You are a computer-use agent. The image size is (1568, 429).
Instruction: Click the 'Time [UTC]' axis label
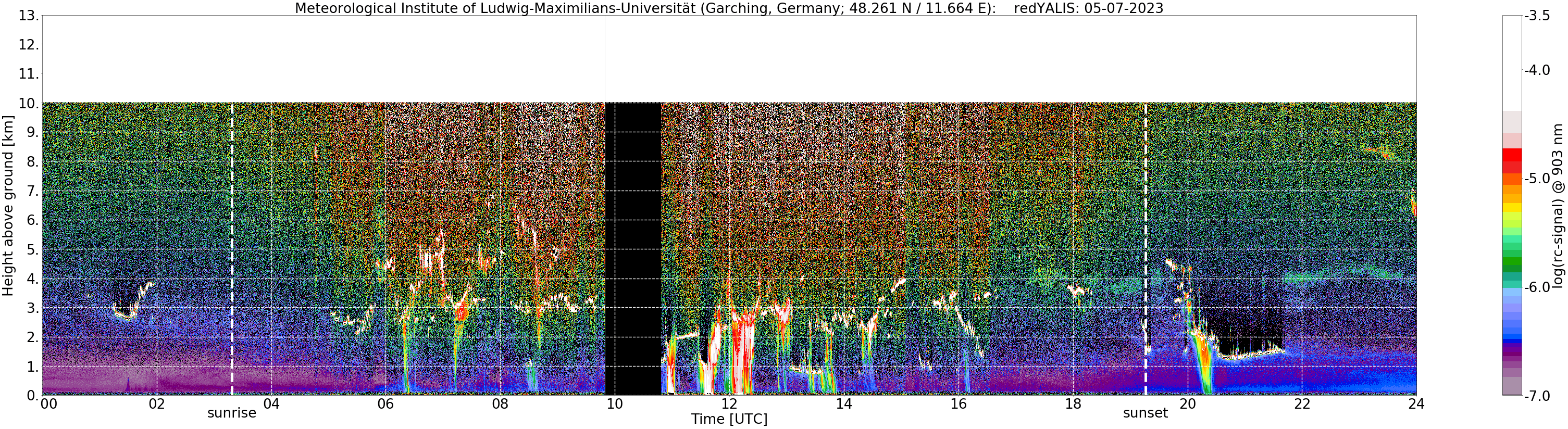729,419
